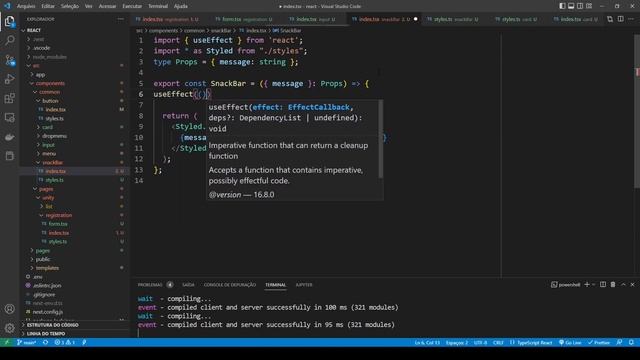Open the Docker view in activity bar
This screenshot has width=640, height=360.
tap(10, 137)
